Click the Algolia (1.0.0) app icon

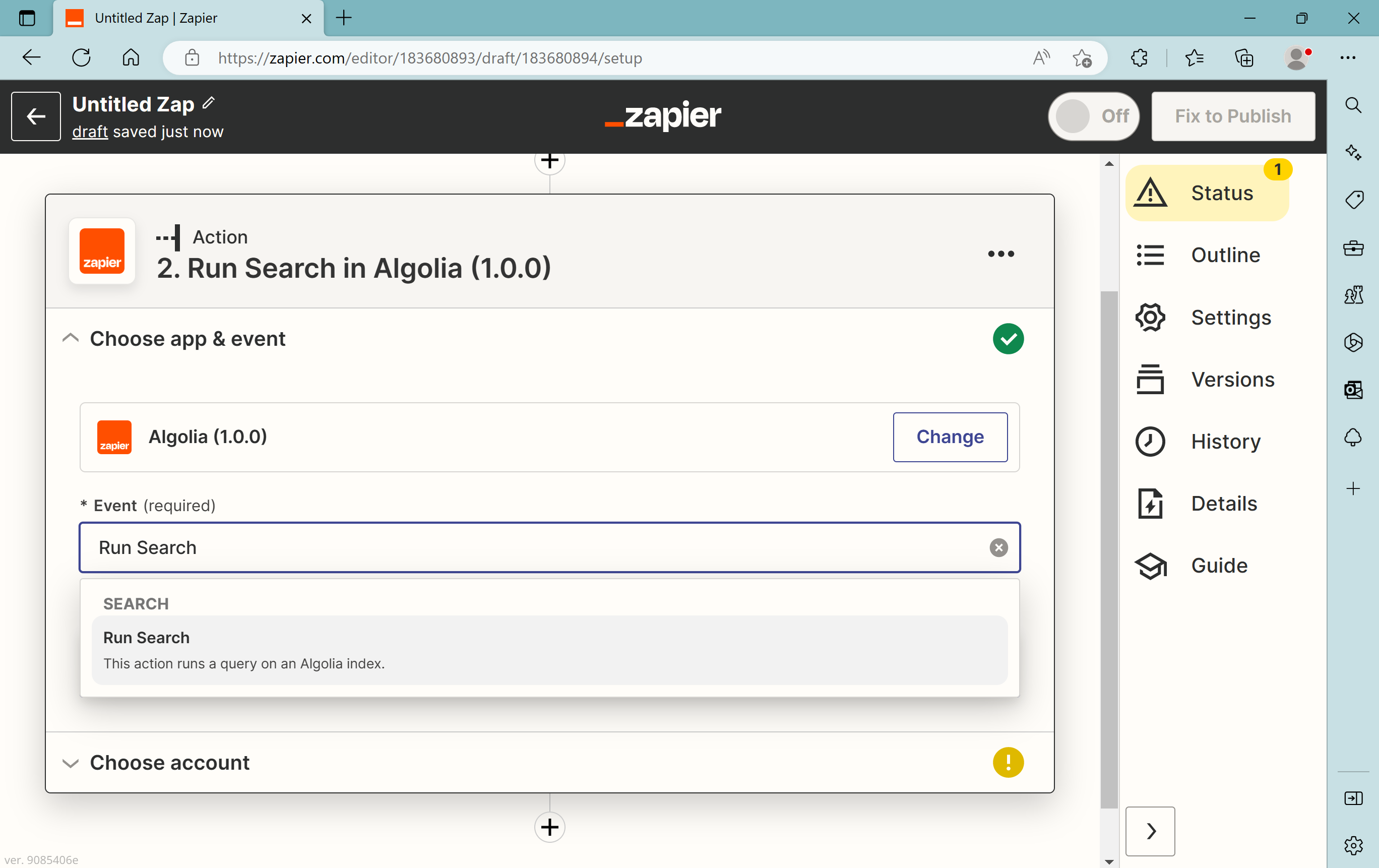pyautogui.click(x=114, y=437)
